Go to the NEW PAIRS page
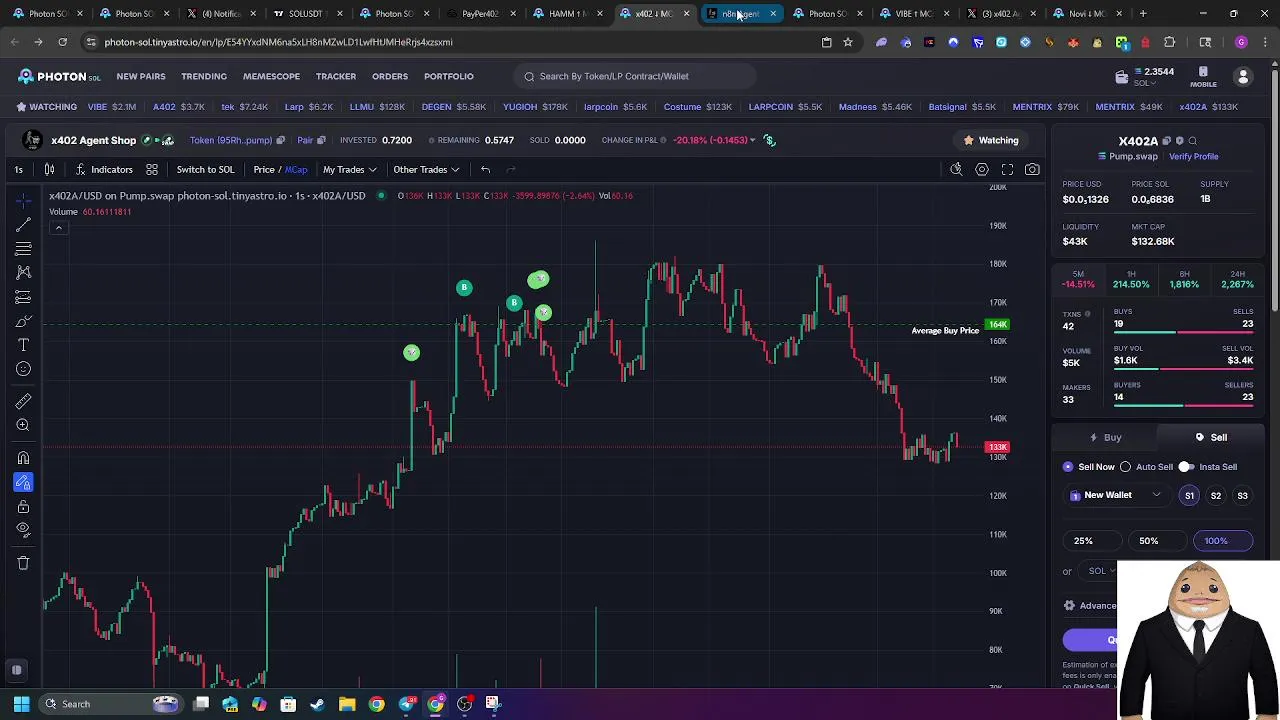Image resolution: width=1280 pixels, height=720 pixels. coord(141,76)
